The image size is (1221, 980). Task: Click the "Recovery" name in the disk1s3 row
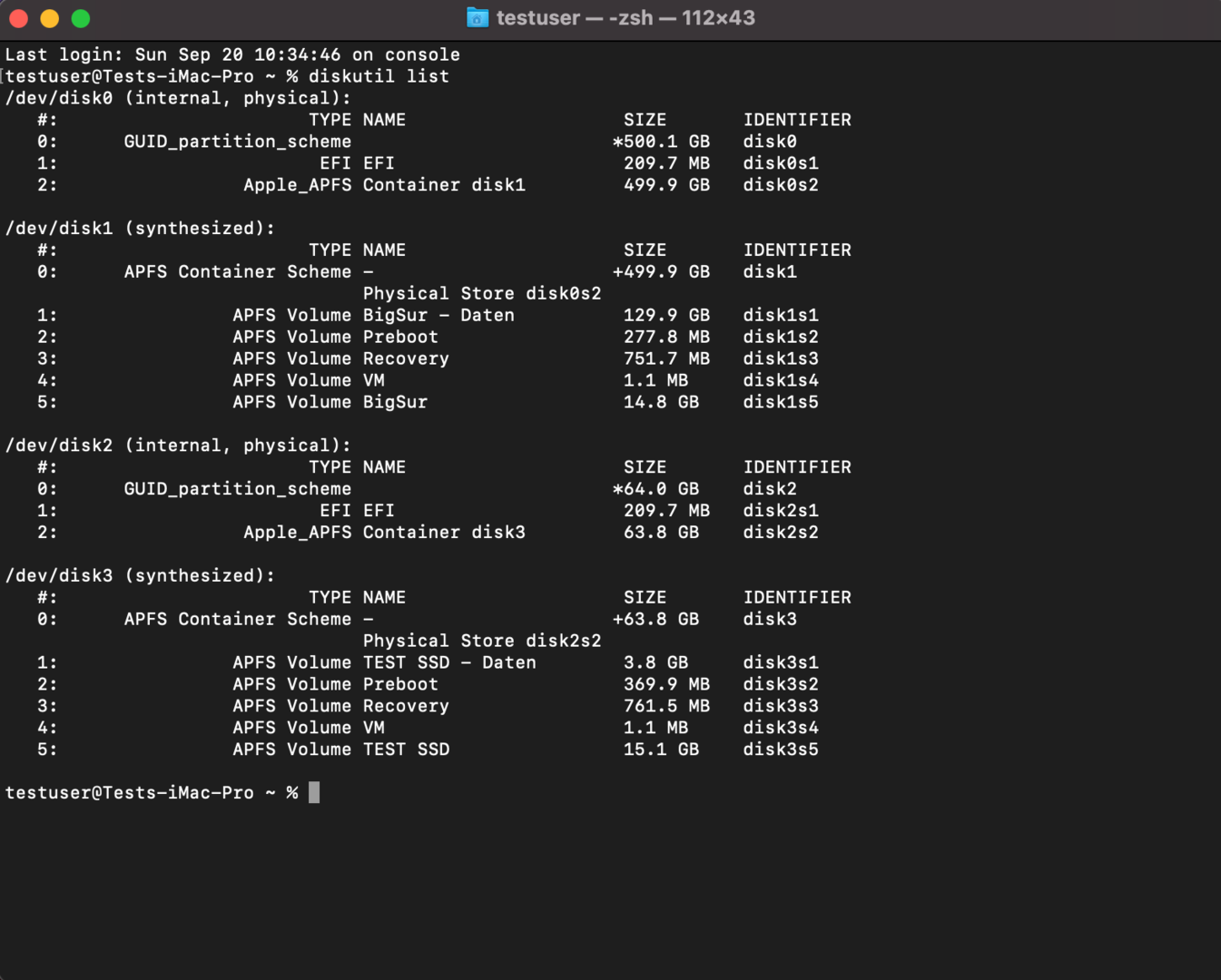pos(406,359)
